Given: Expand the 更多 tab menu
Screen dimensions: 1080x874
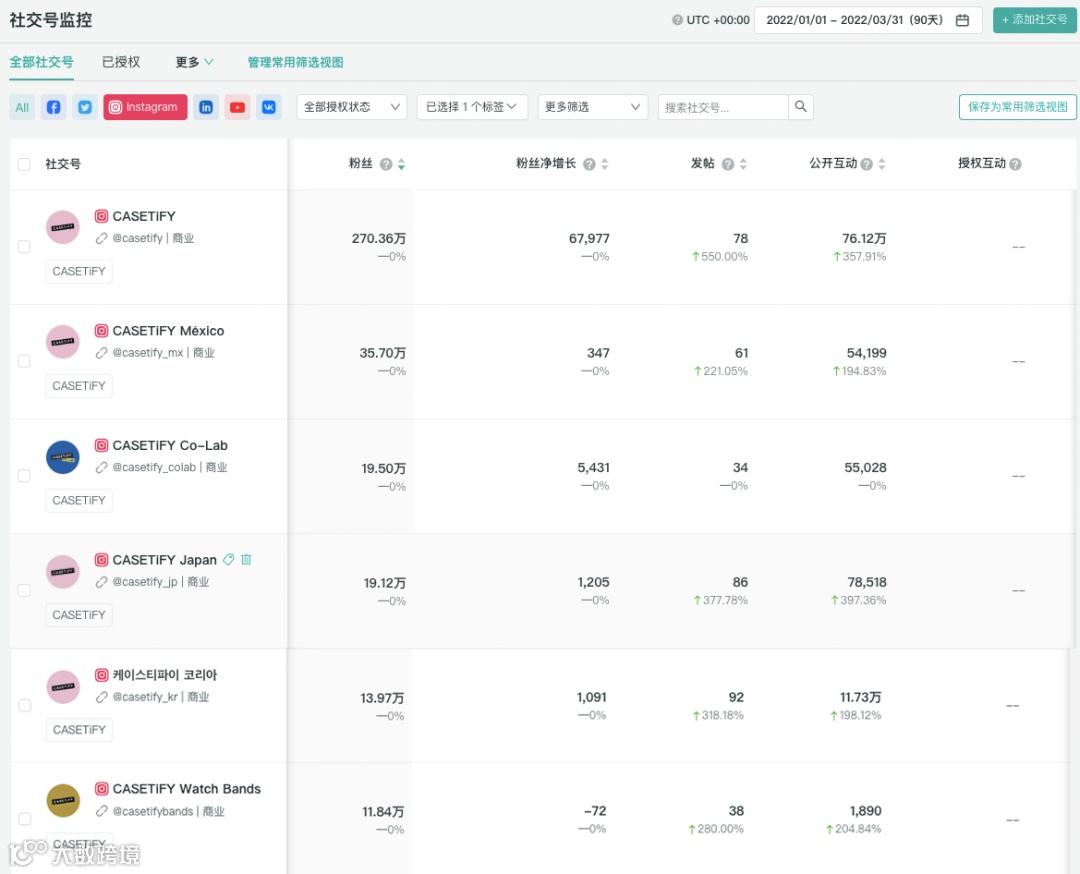Looking at the screenshot, I should (x=194, y=62).
